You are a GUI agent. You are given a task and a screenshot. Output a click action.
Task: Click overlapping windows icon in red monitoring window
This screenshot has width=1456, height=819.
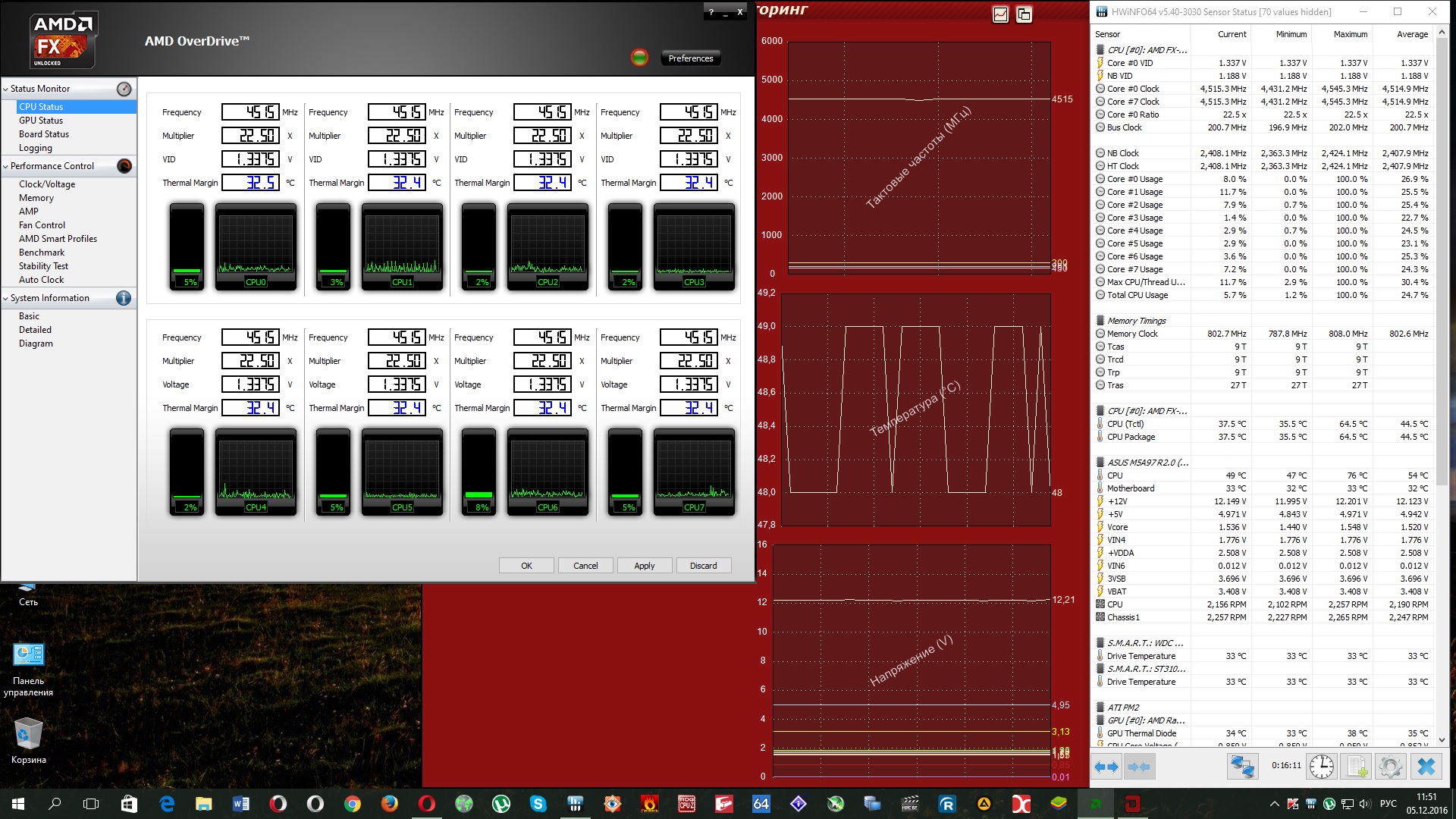point(1024,14)
